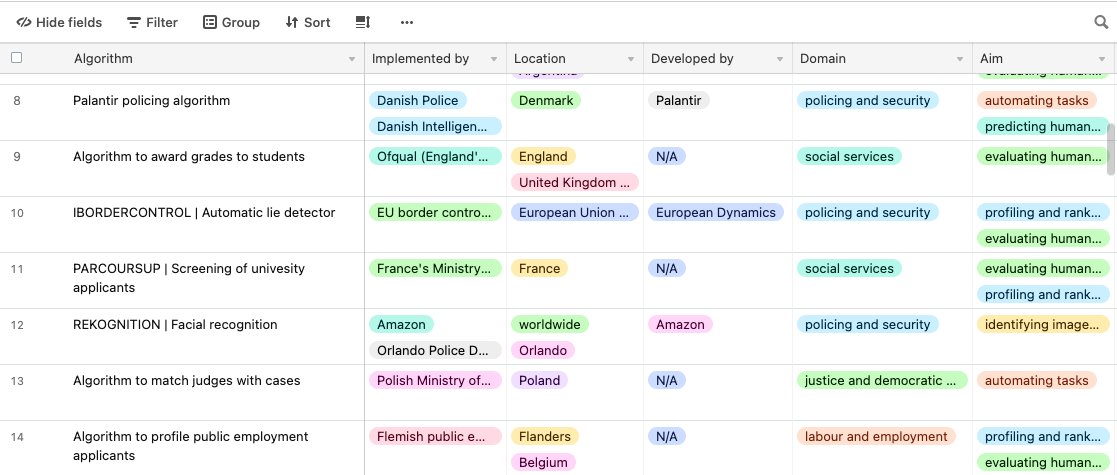This screenshot has height=475, width=1117.
Task: Select row number 8
Action: 16,100
